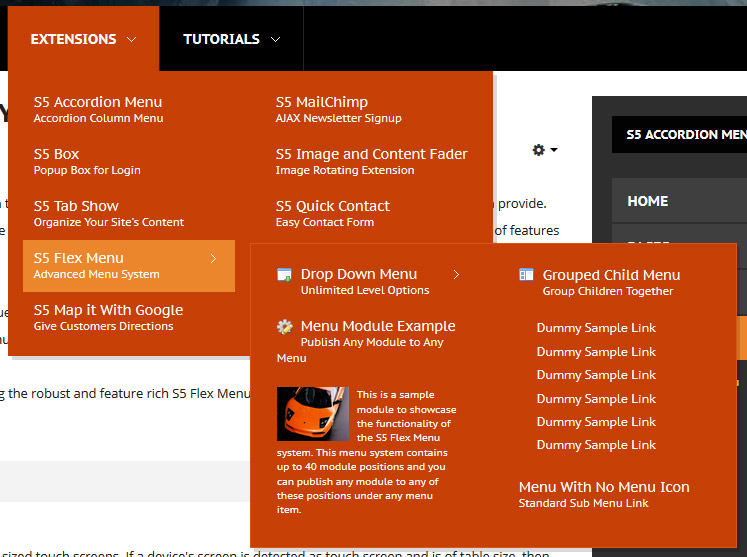
Task: Click the first Dummy Sample Link
Action: click(596, 328)
